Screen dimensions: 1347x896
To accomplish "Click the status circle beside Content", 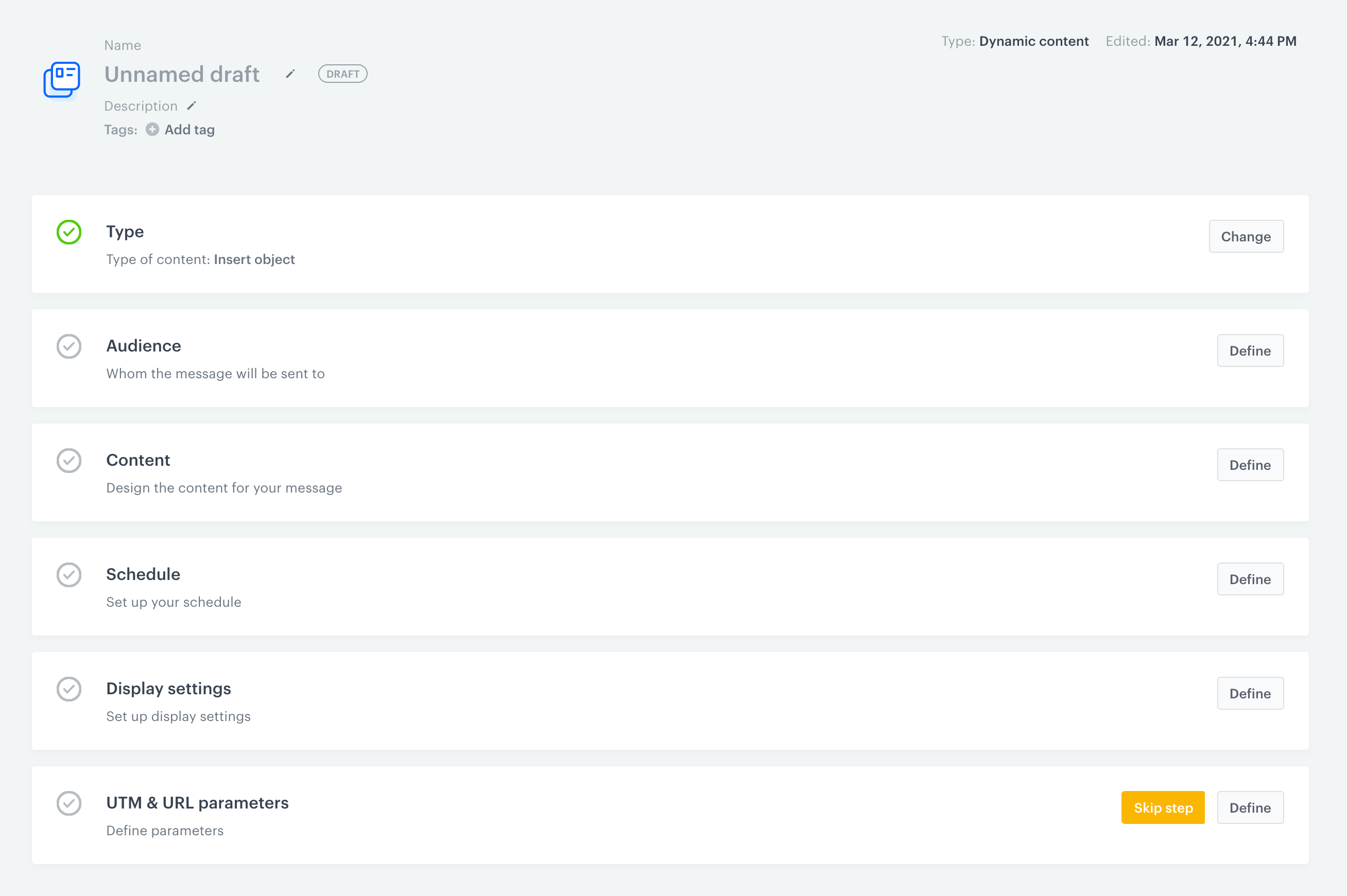I will coord(68,461).
